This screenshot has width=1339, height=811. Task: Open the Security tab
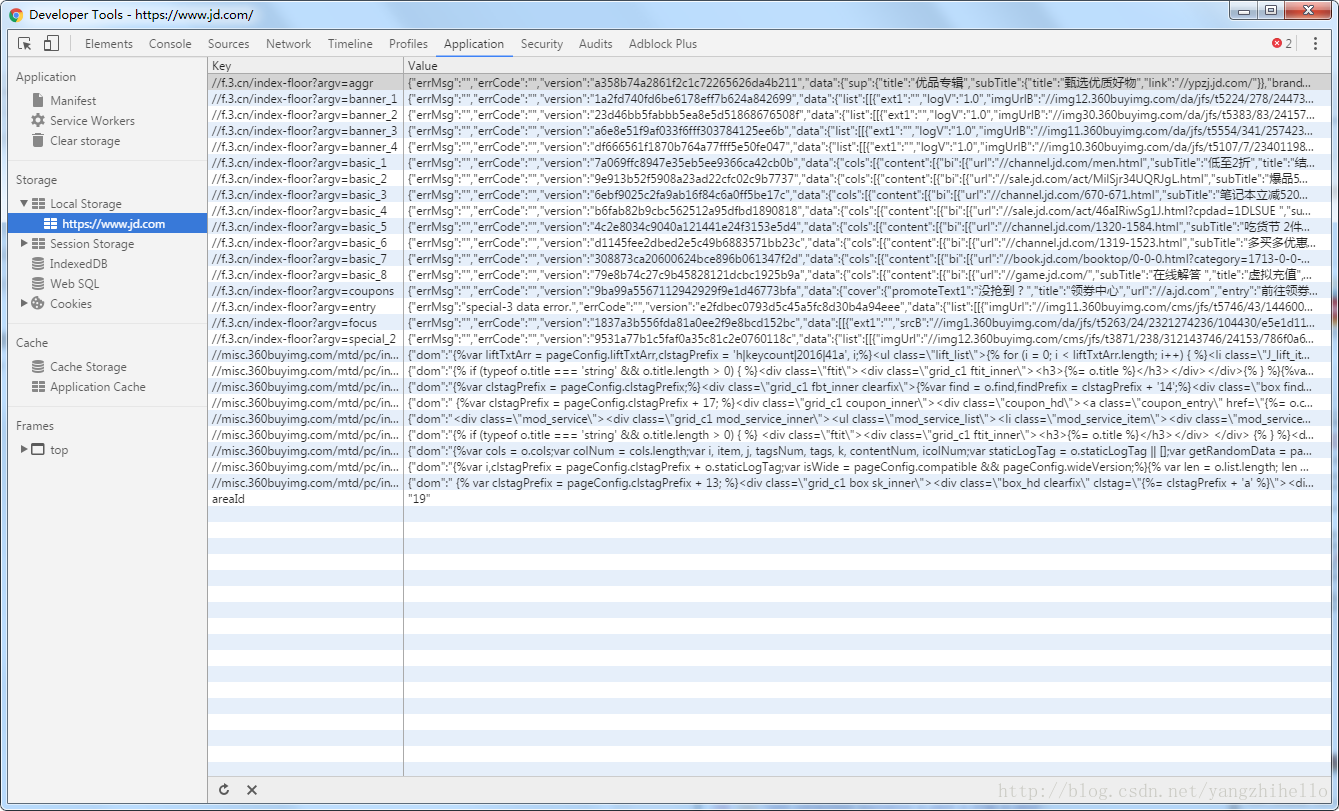[x=542, y=44]
